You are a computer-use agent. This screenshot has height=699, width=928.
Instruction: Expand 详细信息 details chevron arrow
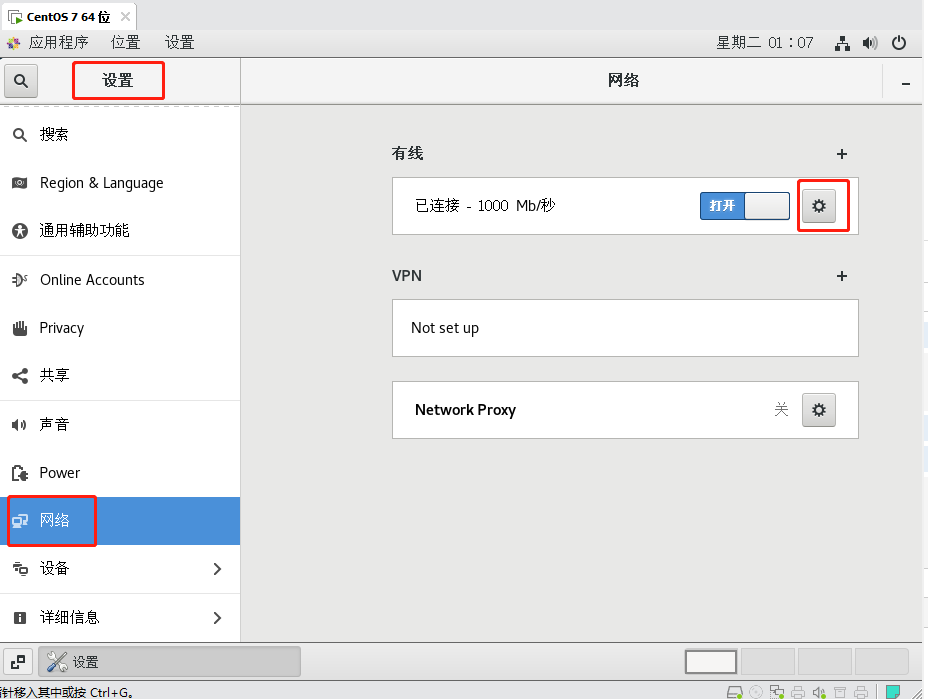(217, 618)
